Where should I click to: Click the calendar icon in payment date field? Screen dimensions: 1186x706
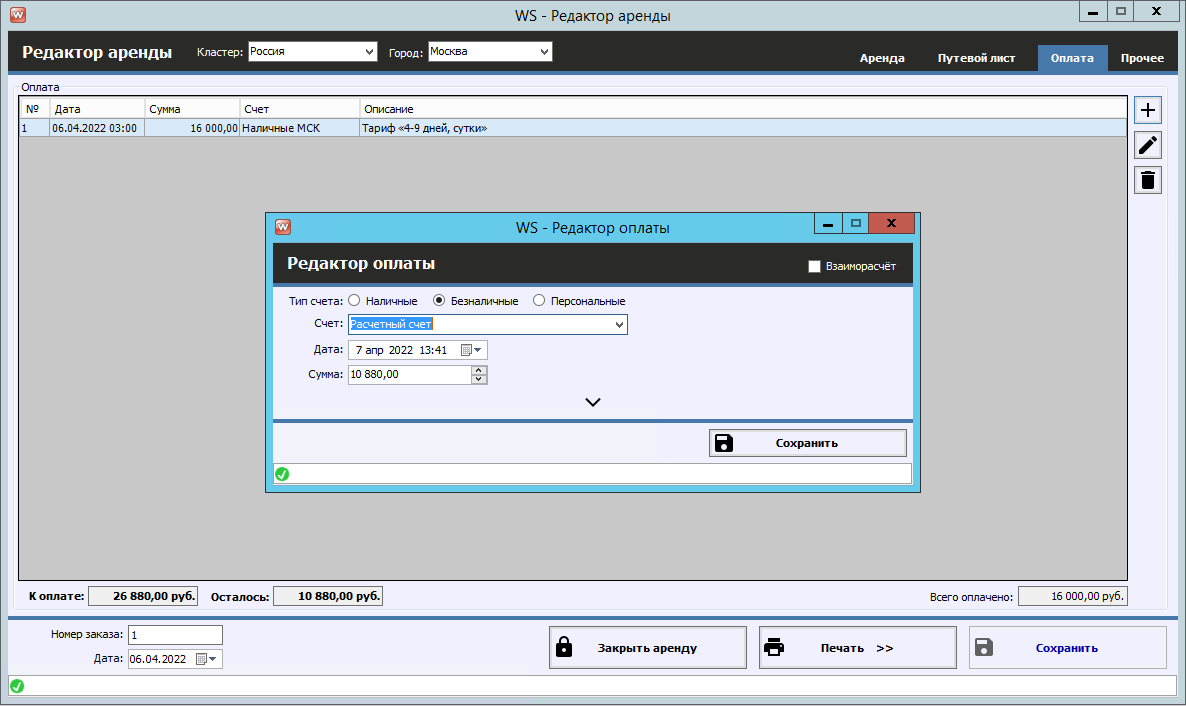point(467,350)
